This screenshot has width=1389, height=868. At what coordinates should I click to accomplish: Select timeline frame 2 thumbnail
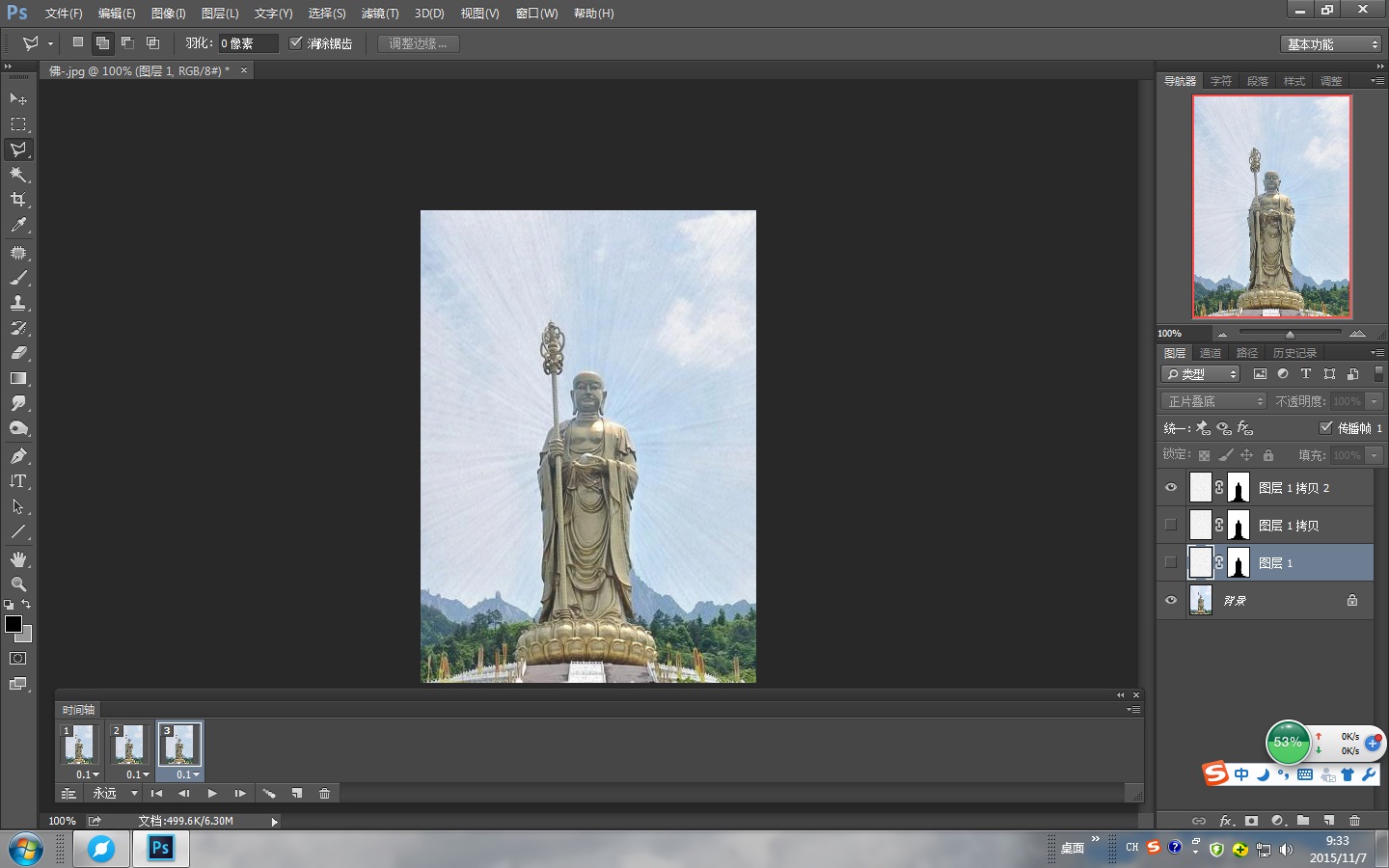tap(129, 745)
